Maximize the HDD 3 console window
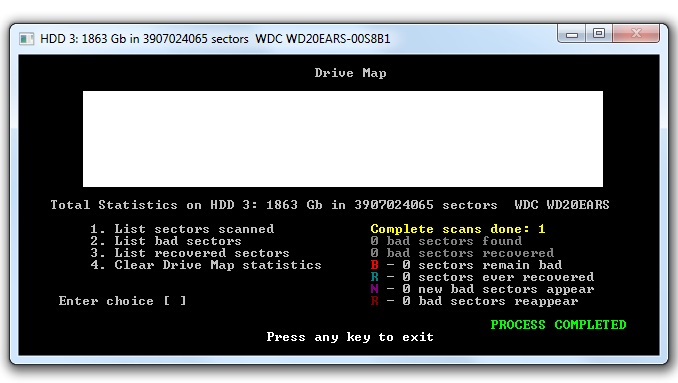This screenshot has height=383, width=678. tap(599, 33)
